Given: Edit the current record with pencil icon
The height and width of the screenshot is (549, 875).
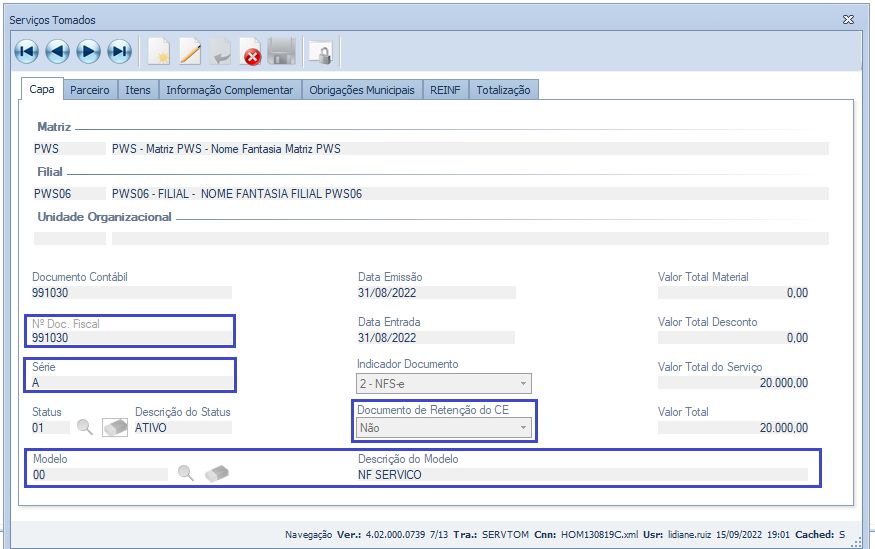Looking at the screenshot, I should [x=189, y=51].
